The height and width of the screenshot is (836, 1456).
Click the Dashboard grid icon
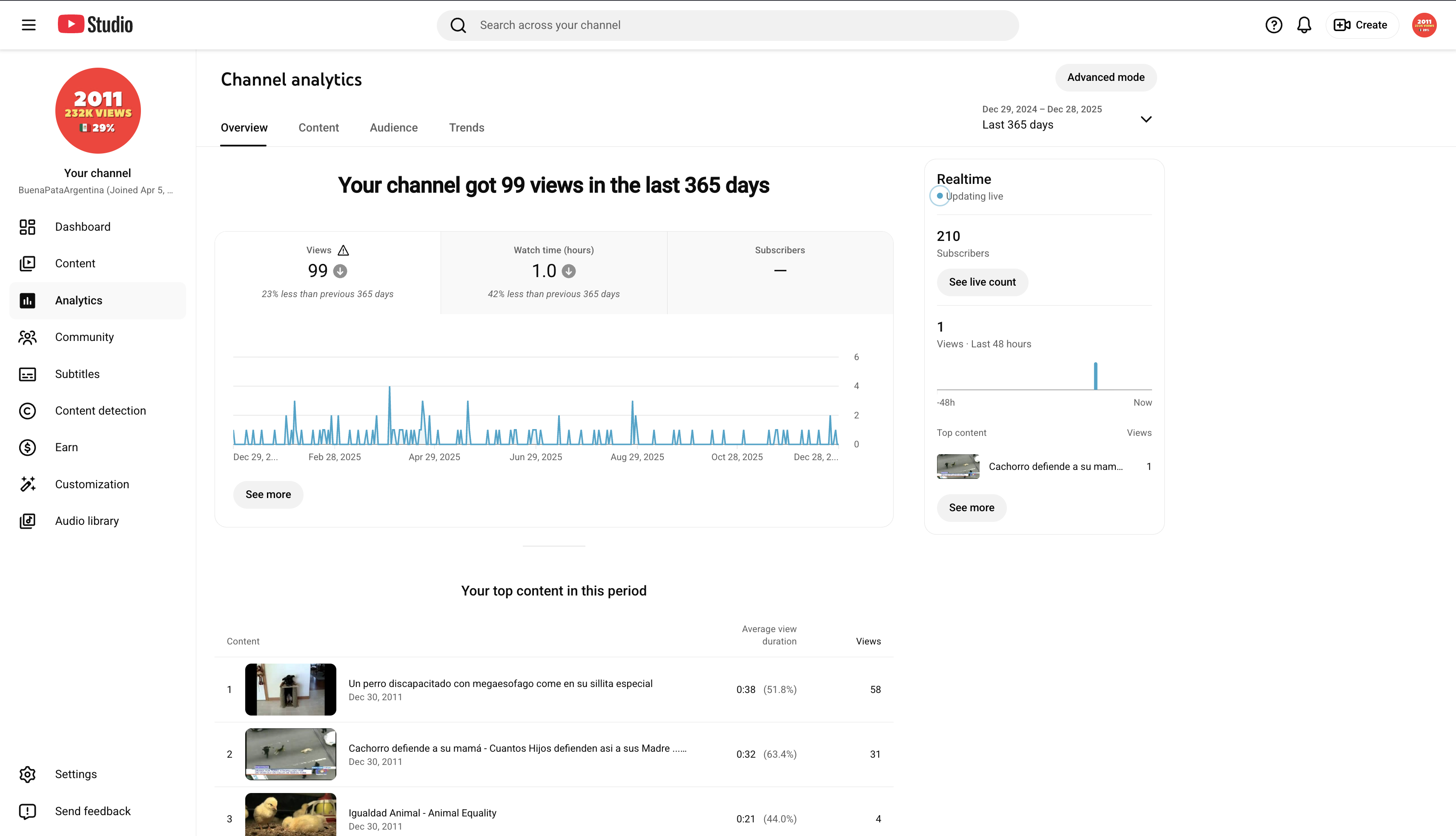[28, 227]
